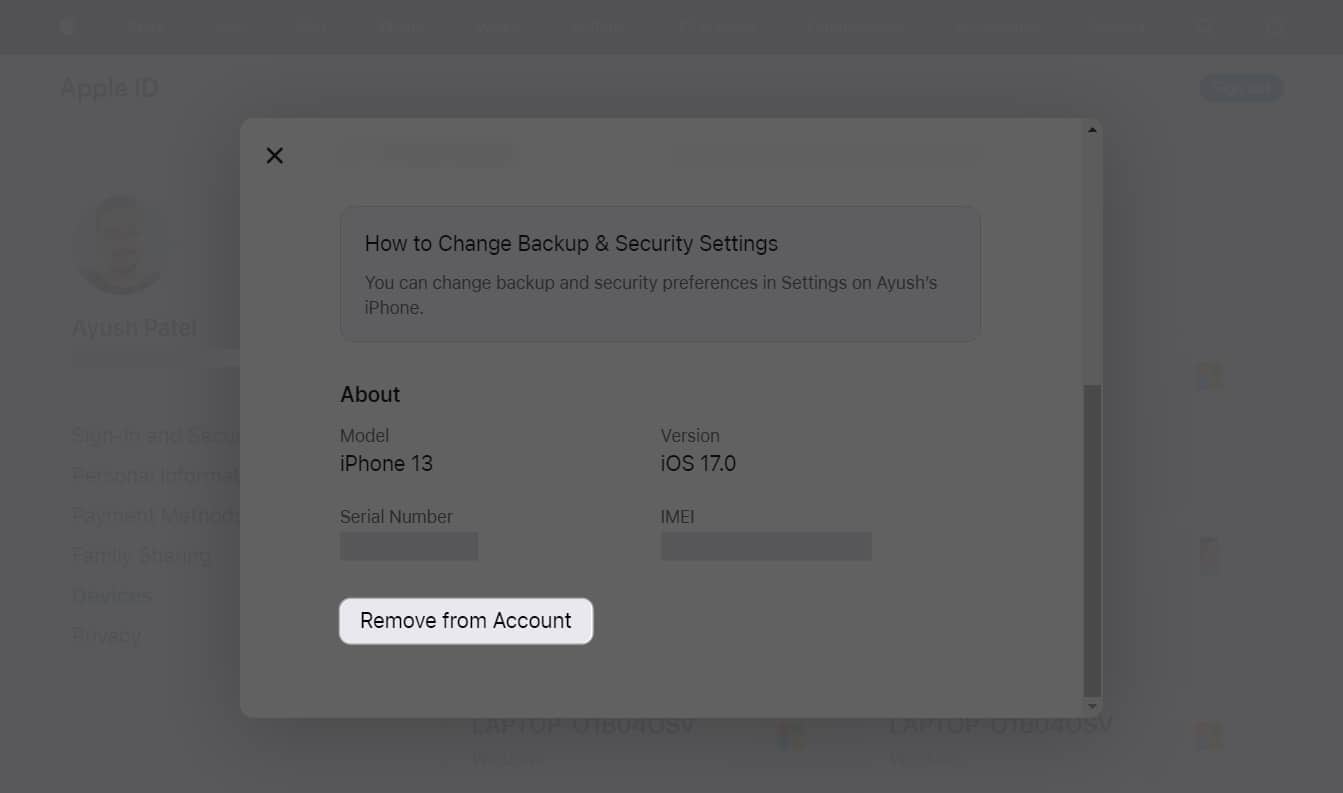Open the Devices section in the sidebar

(111, 595)
